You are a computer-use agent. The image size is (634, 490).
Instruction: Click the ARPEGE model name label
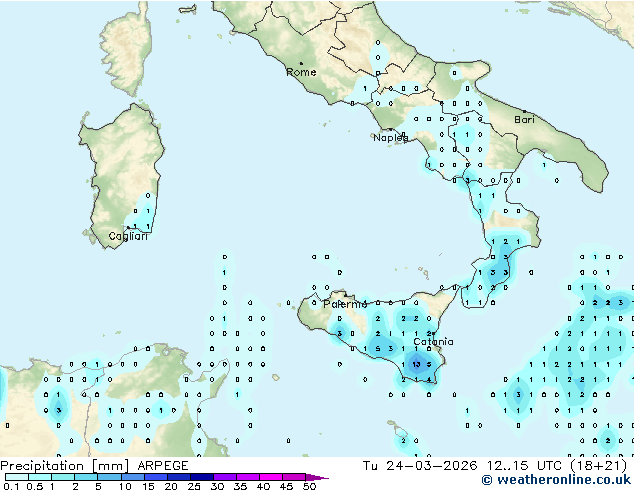tap(163, 466)
